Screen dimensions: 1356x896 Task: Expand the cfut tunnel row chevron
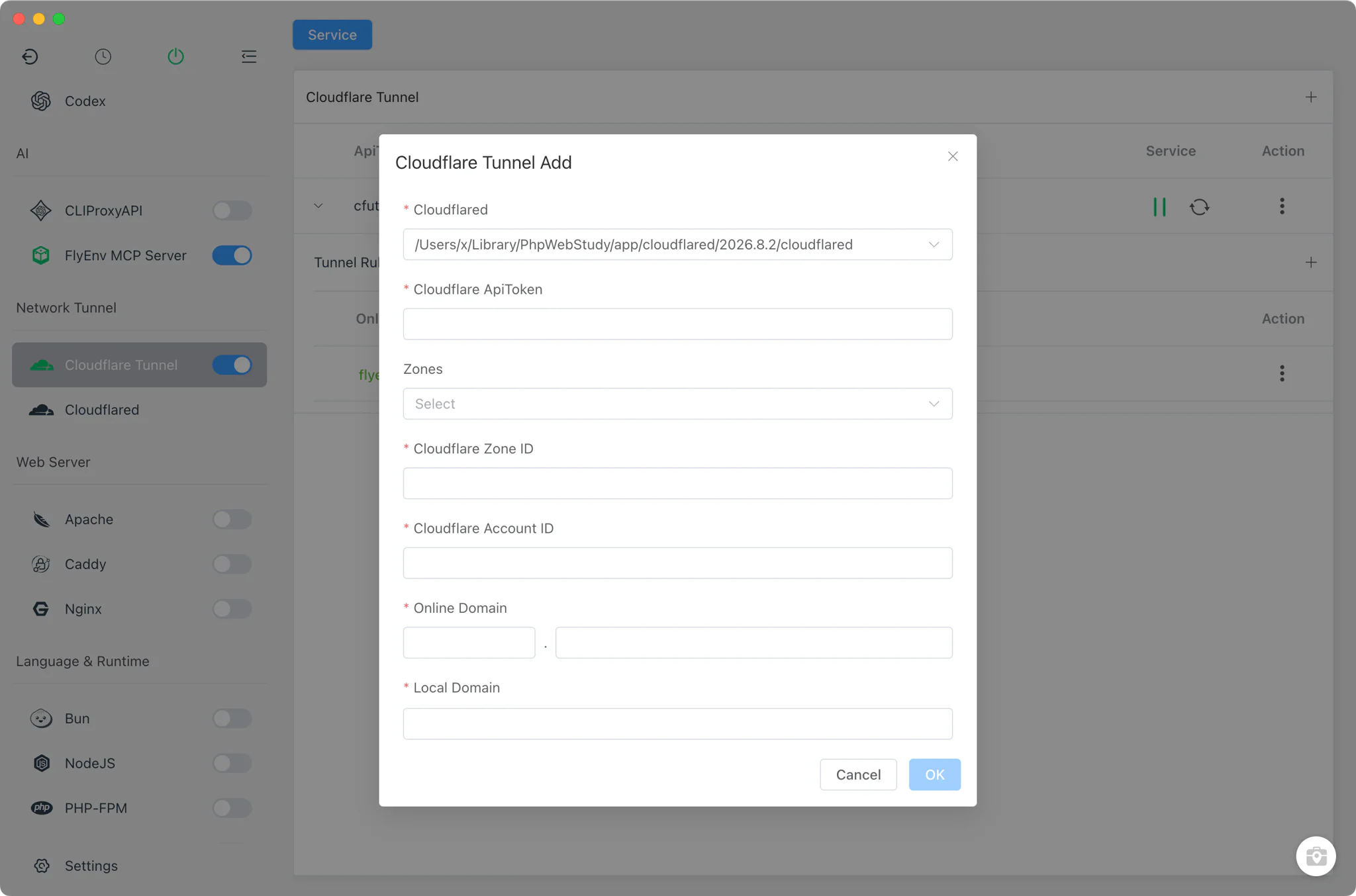pyautogui.click(x=318, y=206)
